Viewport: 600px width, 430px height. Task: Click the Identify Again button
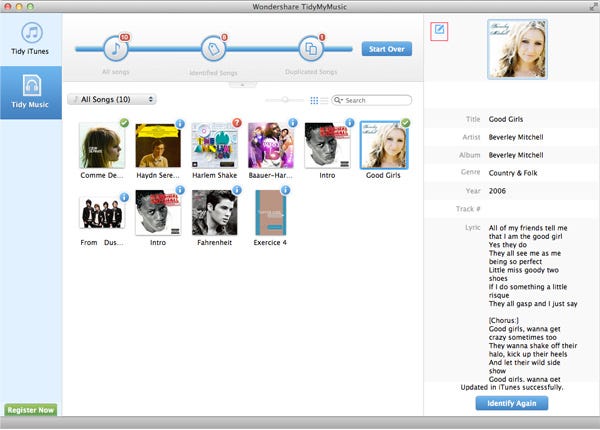click(x=512, y=403)
